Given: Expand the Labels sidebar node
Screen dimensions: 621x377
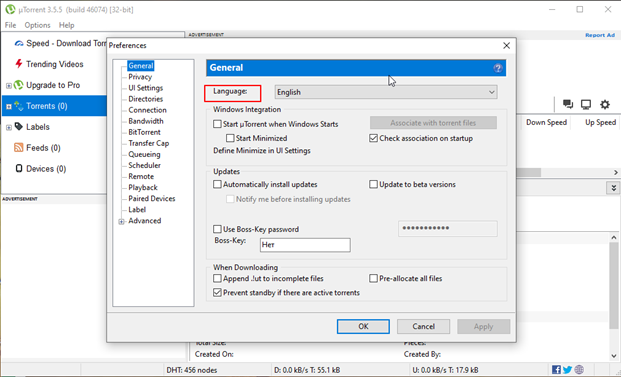Looking at the screenshot, I should pyautogui.click(x=9, y=128).
